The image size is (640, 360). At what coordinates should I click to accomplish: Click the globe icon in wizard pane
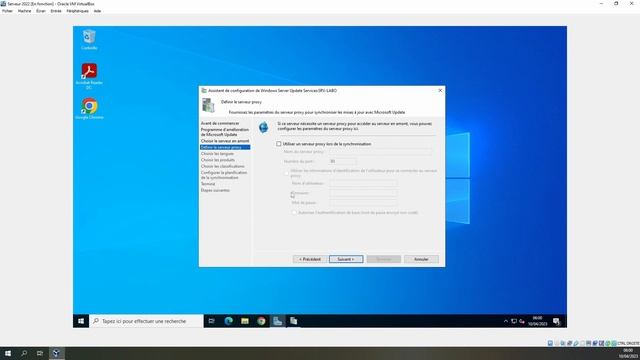pos(264,127)
